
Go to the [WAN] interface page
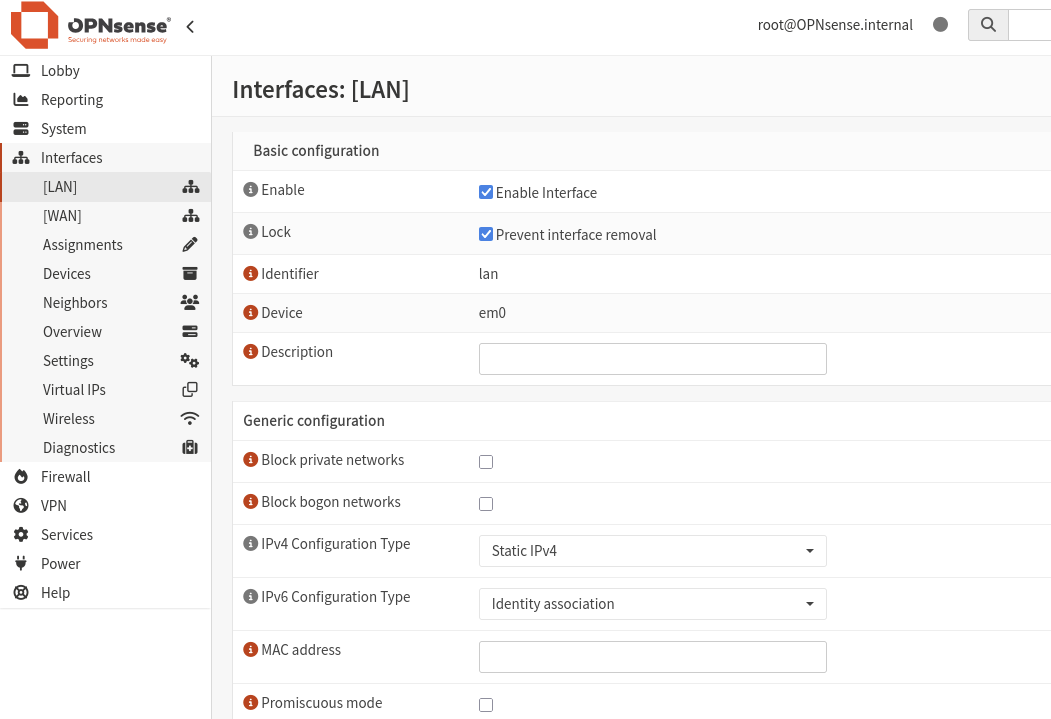pyautogui.click(x=107, y=216)
